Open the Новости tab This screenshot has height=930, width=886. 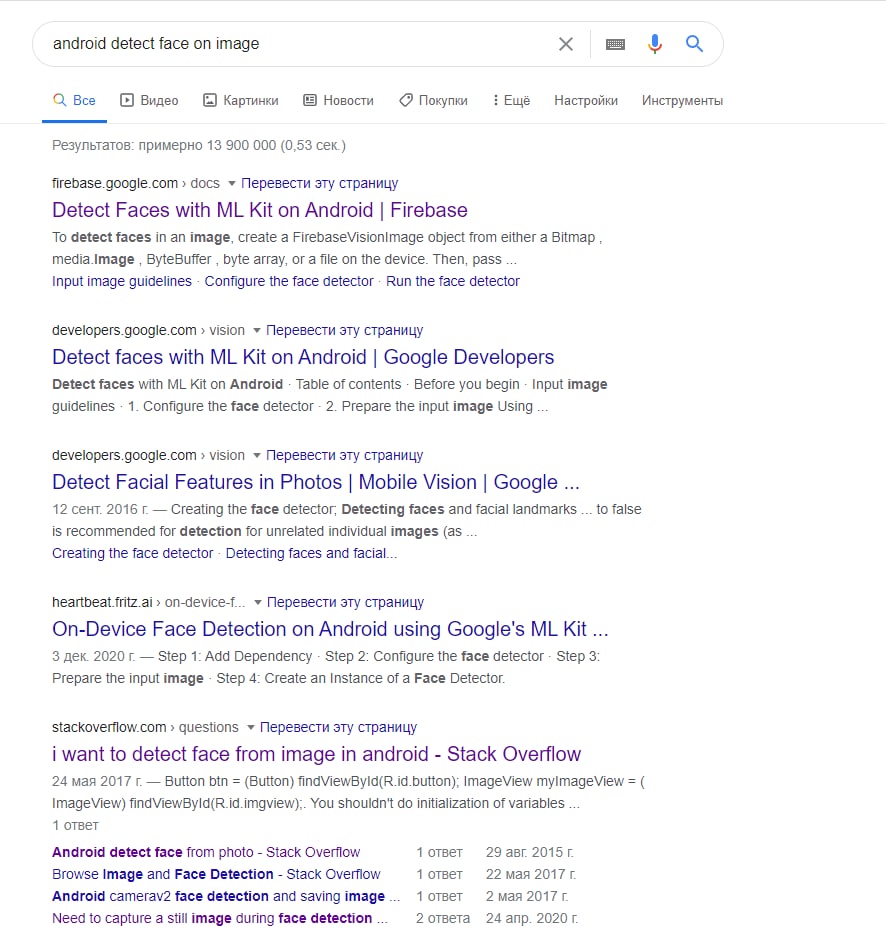coord(339,100)
